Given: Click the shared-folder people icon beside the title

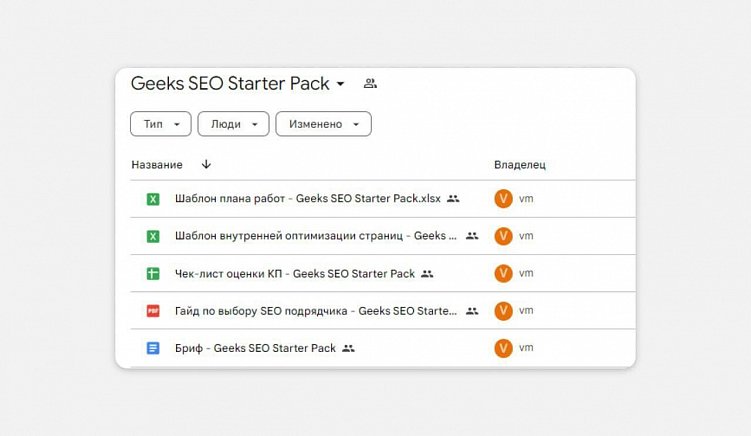Looking at the screenshot, I should (x=370, y=83).
